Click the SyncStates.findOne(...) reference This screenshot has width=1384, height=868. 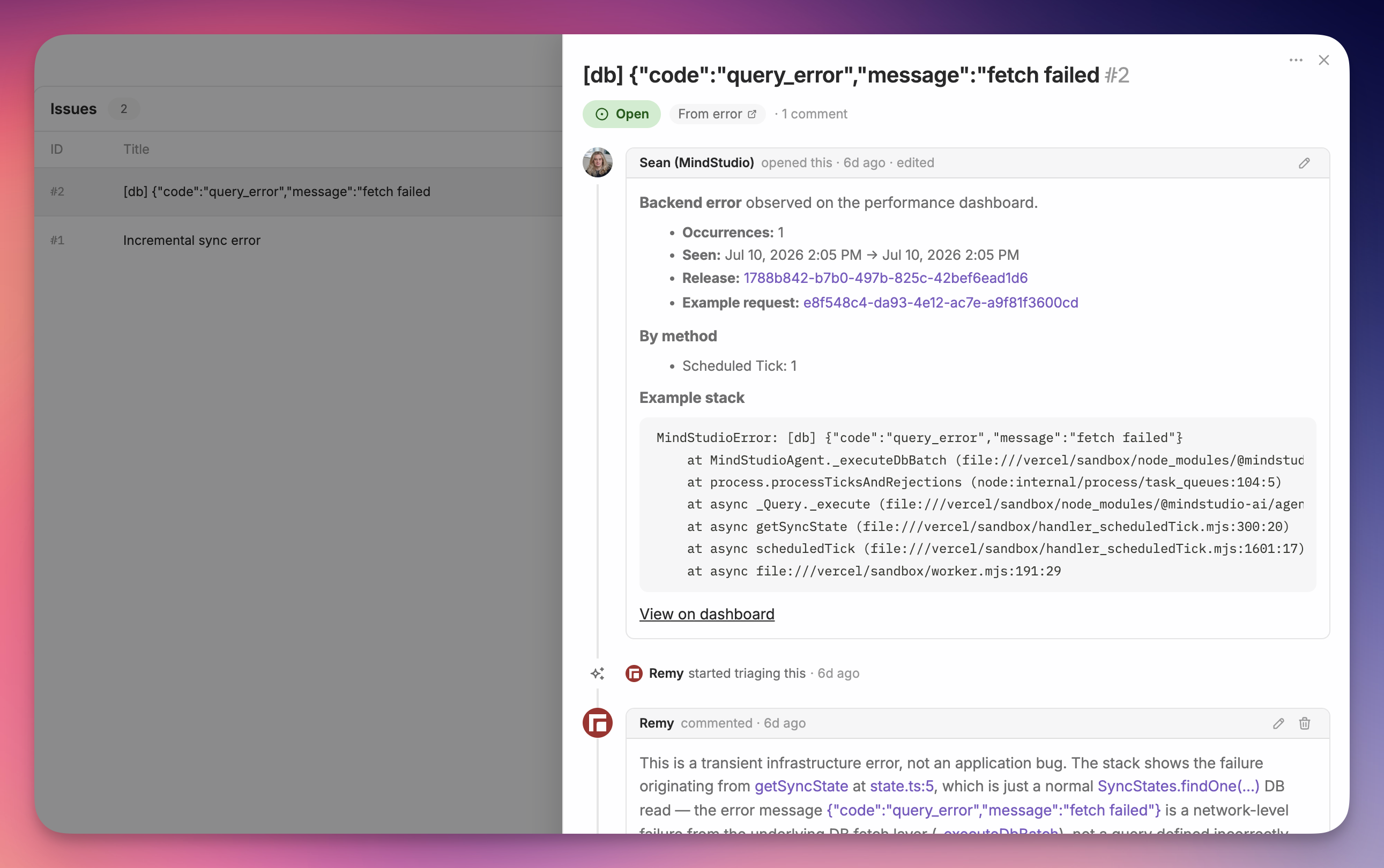[x=1178, y=787]
